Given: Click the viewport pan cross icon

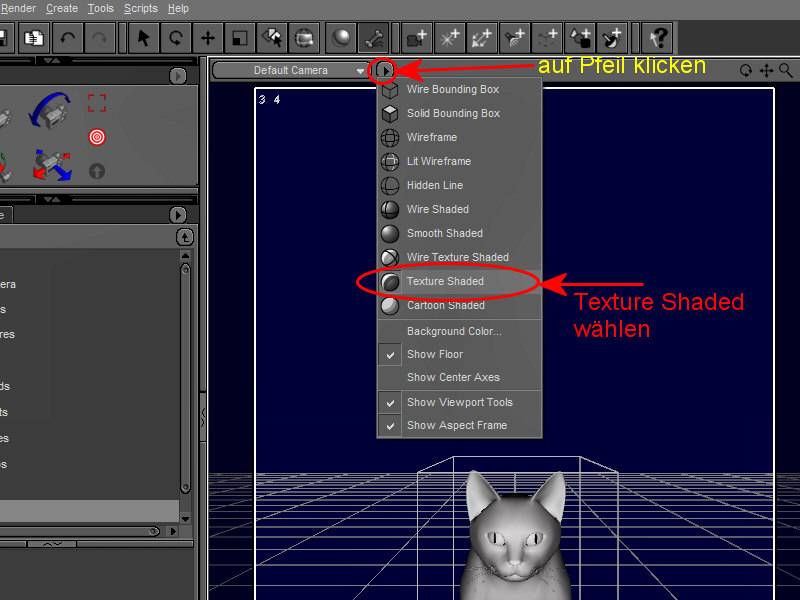Looking at the screenshot, I should 766,70.
